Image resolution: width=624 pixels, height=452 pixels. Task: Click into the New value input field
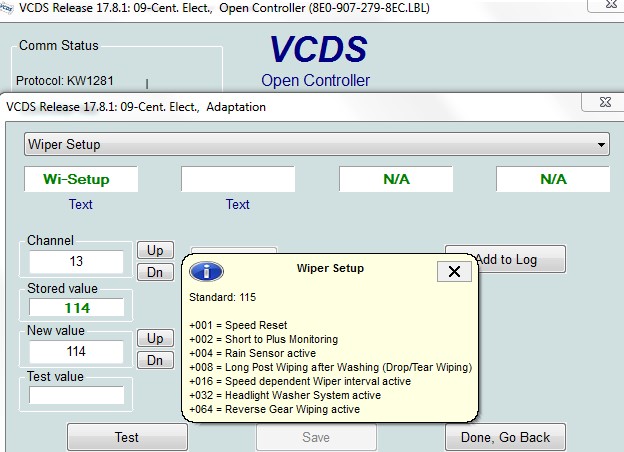click(76, 352)
